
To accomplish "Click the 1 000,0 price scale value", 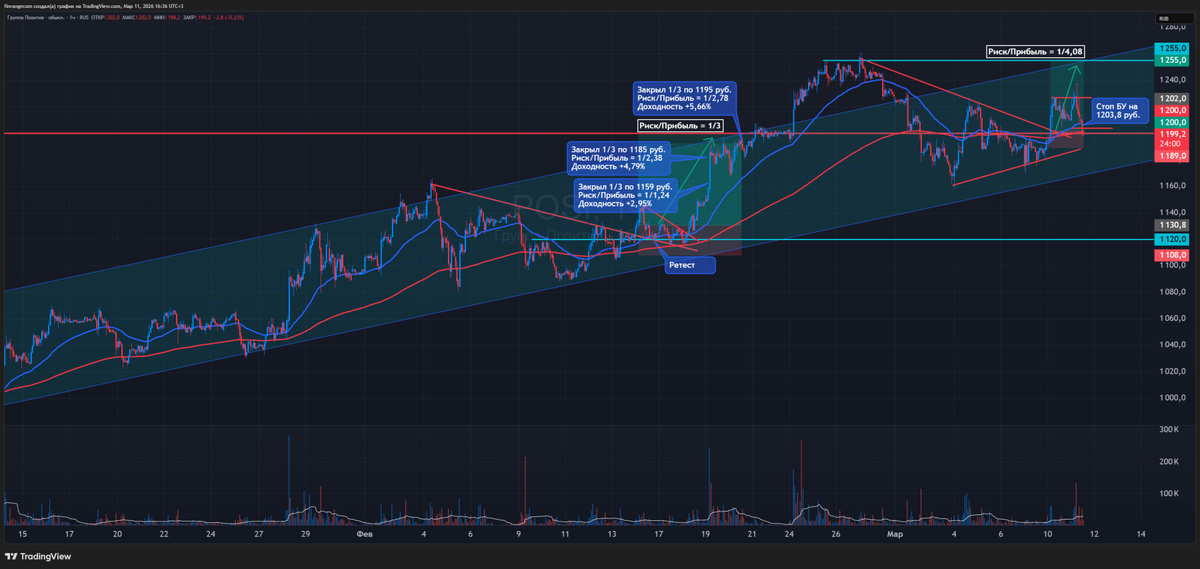I will coord(1172,398).
